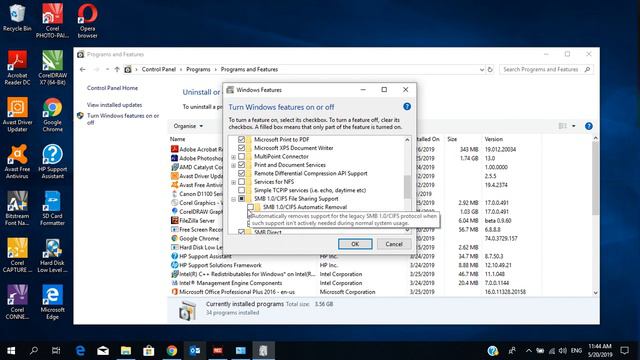This screenshot has width=640, height=360.
Task: Open Bitstream Font Navigator desktop icon
Action: click(x=17, y=209)
